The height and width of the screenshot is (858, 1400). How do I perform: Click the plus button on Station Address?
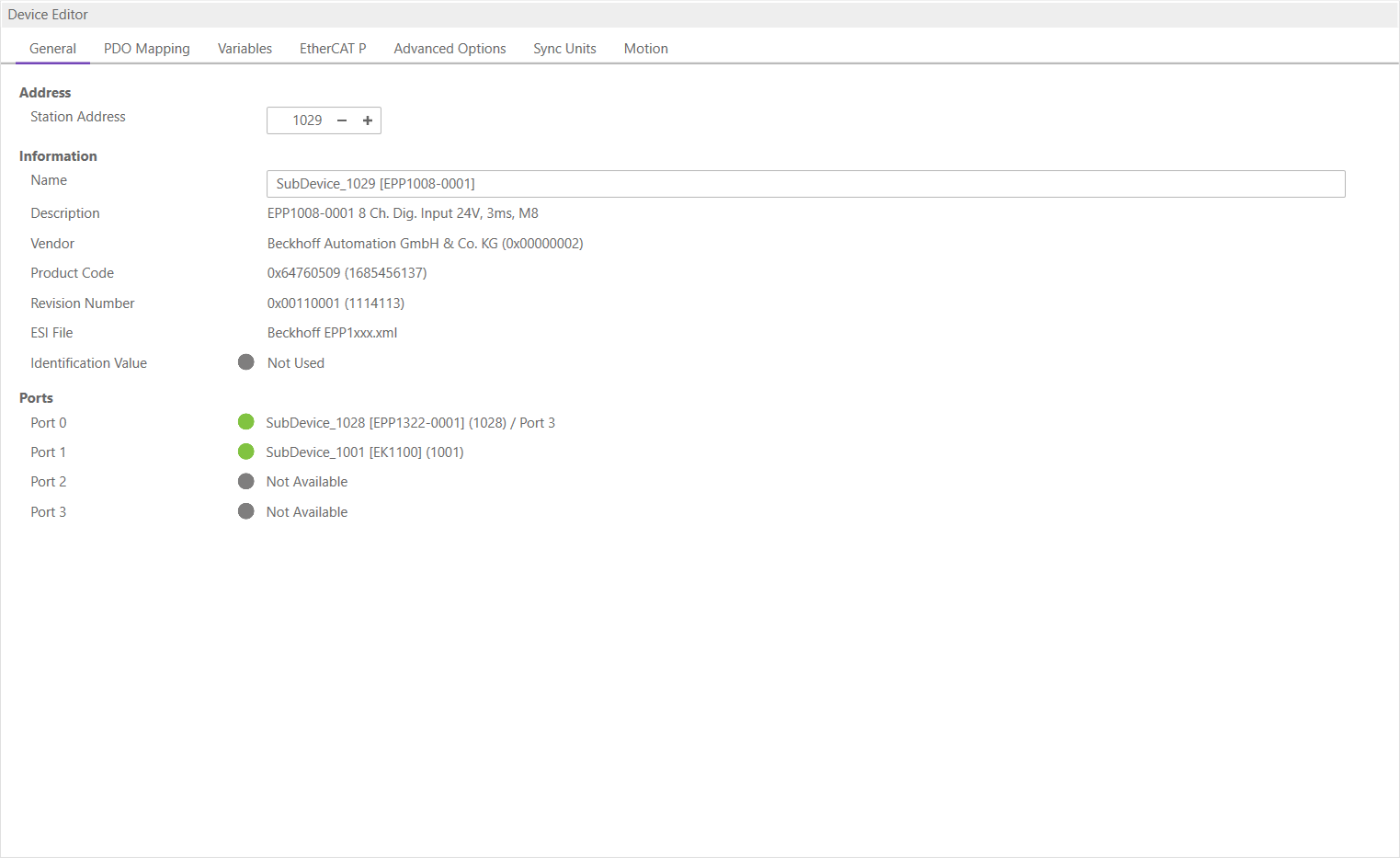(368, 120)
